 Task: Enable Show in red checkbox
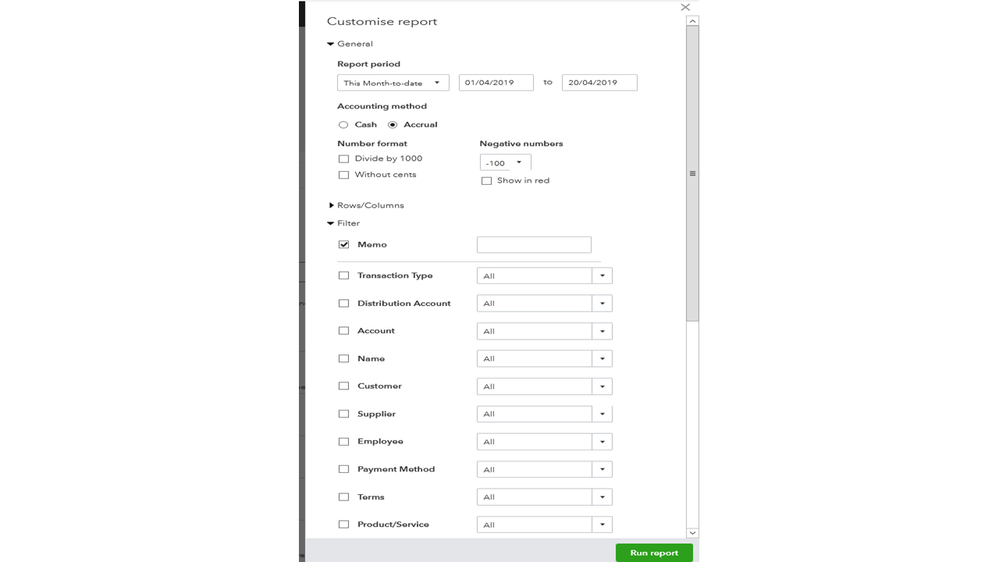487,181
